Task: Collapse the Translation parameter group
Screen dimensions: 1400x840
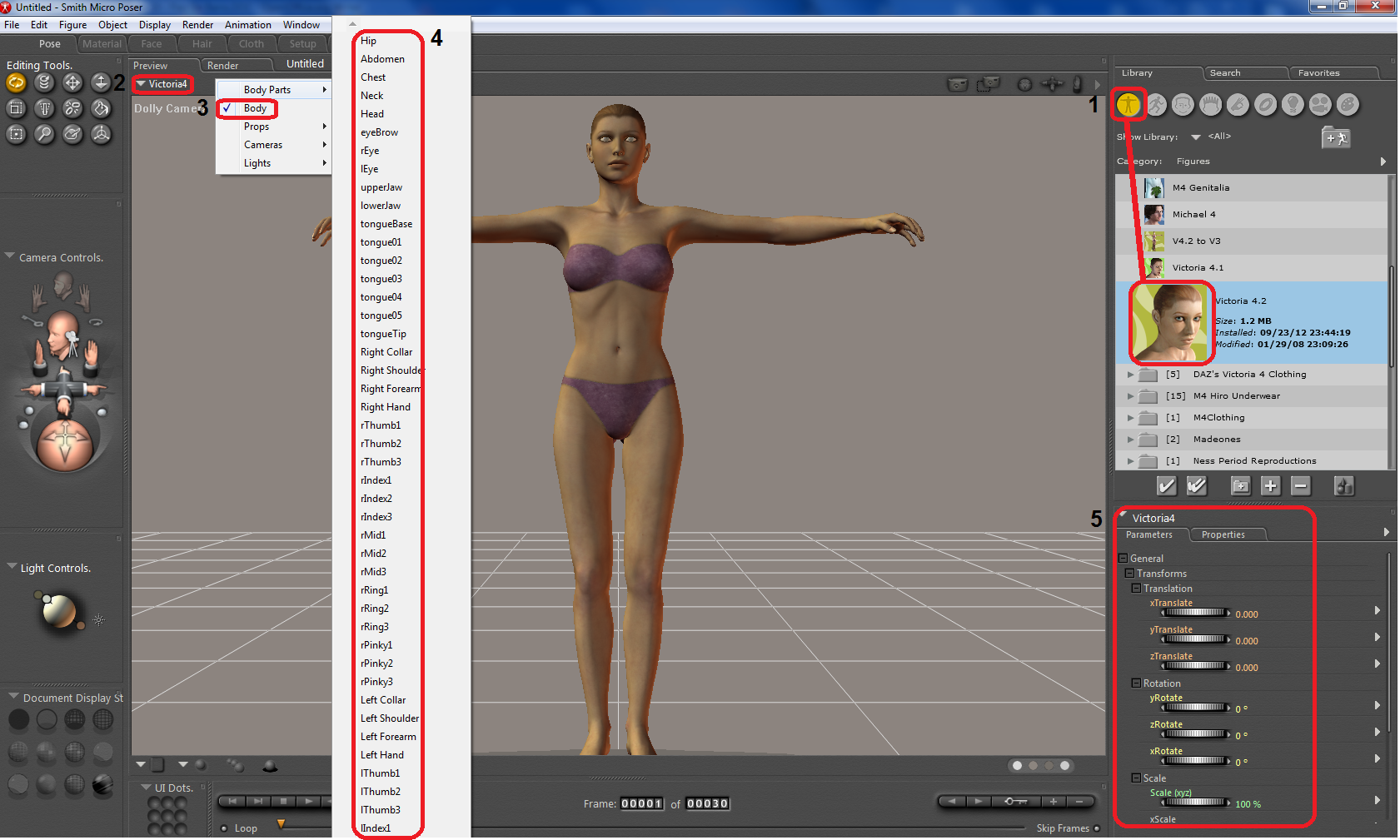Action: [1136, 589]
